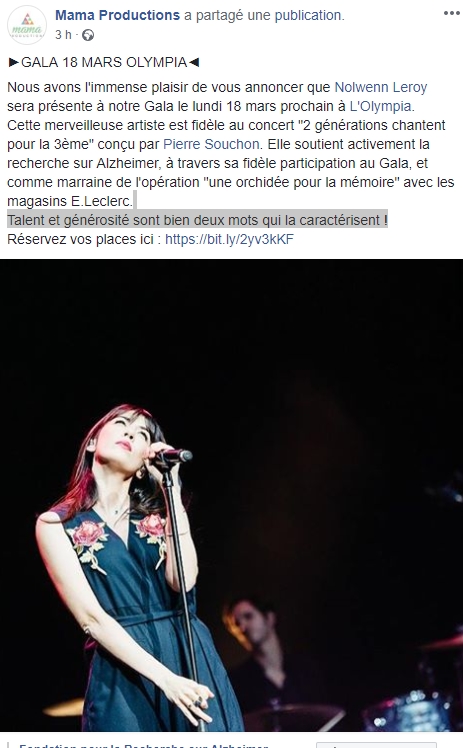
Task: Follow the bit.ly reservation link
Action: 229,239
